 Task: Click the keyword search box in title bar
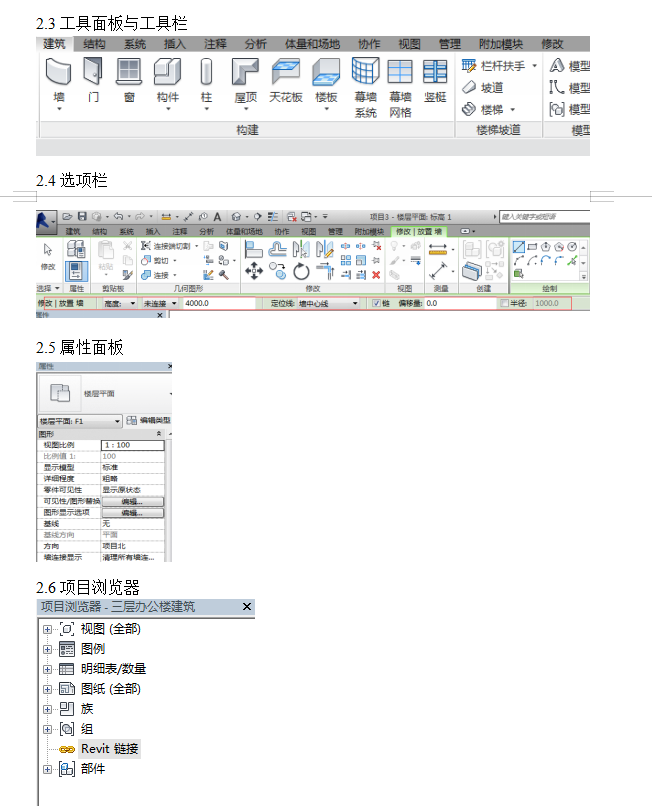point(544,216)
